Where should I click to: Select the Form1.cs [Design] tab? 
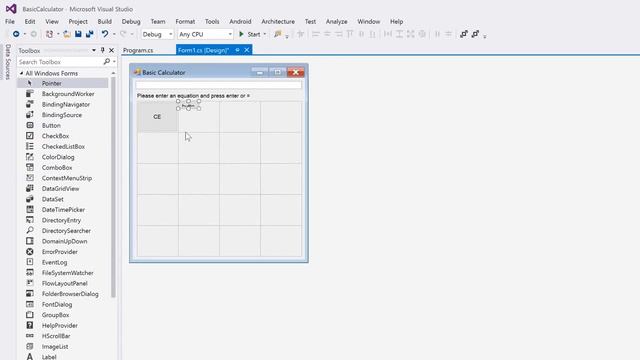pos(203,50)
